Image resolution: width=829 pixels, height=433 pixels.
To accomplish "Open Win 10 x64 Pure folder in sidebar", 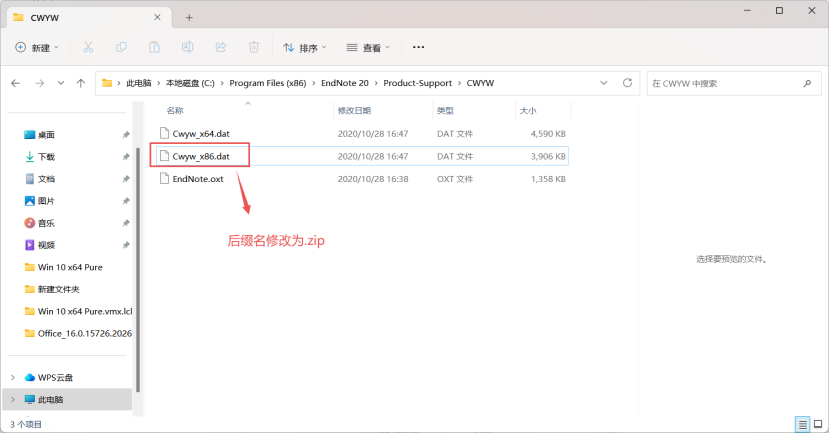I will 70,267.
